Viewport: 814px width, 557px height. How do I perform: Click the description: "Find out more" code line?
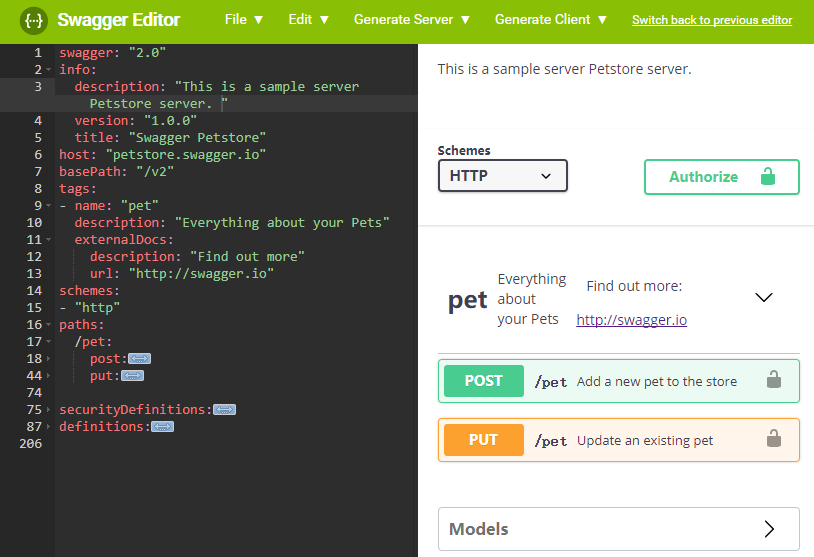point(197,257)
